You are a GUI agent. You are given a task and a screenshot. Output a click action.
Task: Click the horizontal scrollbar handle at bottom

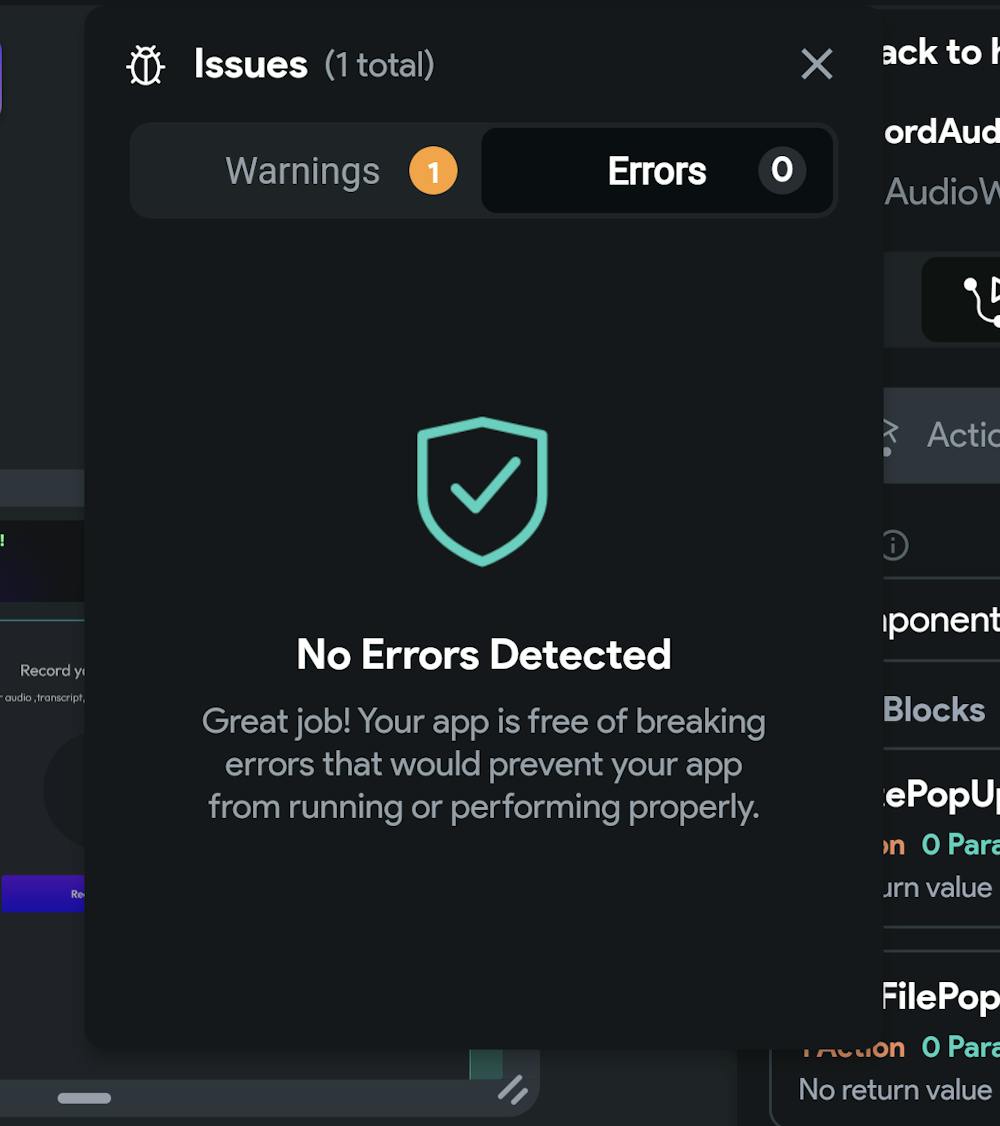[84, 1098]
